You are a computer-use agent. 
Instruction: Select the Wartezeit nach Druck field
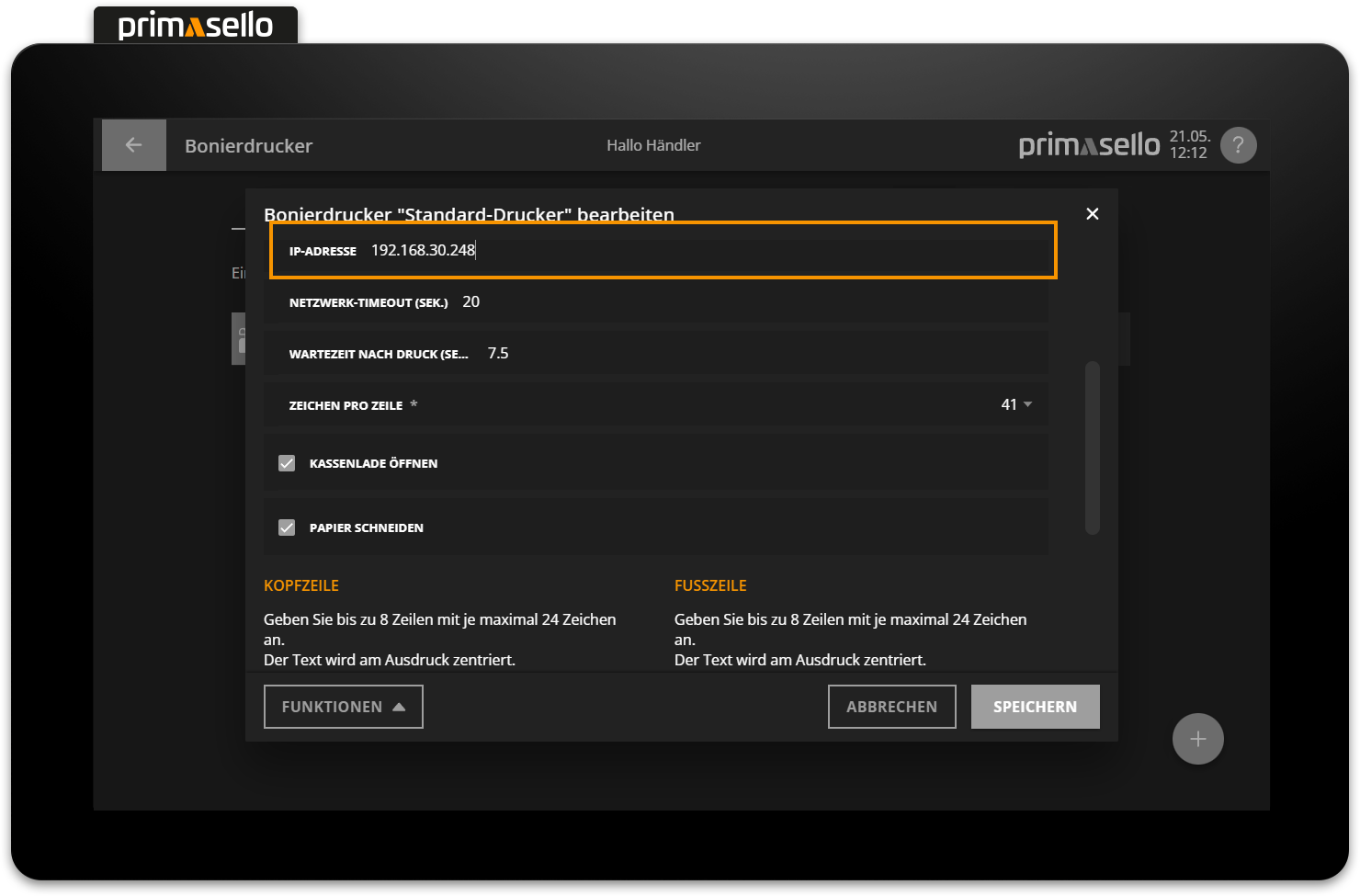pyautogui.click(x=698, y=354)
